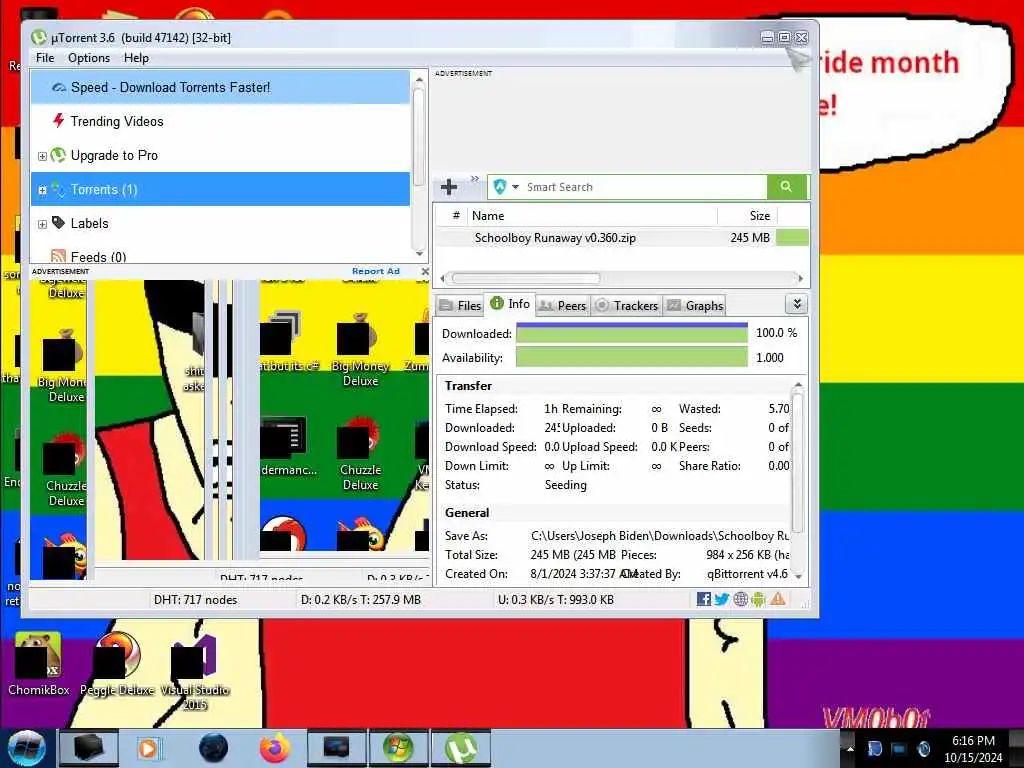Maximize the µTorrent window
Image resolution: width=1024 pixels, height=768 pixels.
pyautogui.click(x=784, y=38)
